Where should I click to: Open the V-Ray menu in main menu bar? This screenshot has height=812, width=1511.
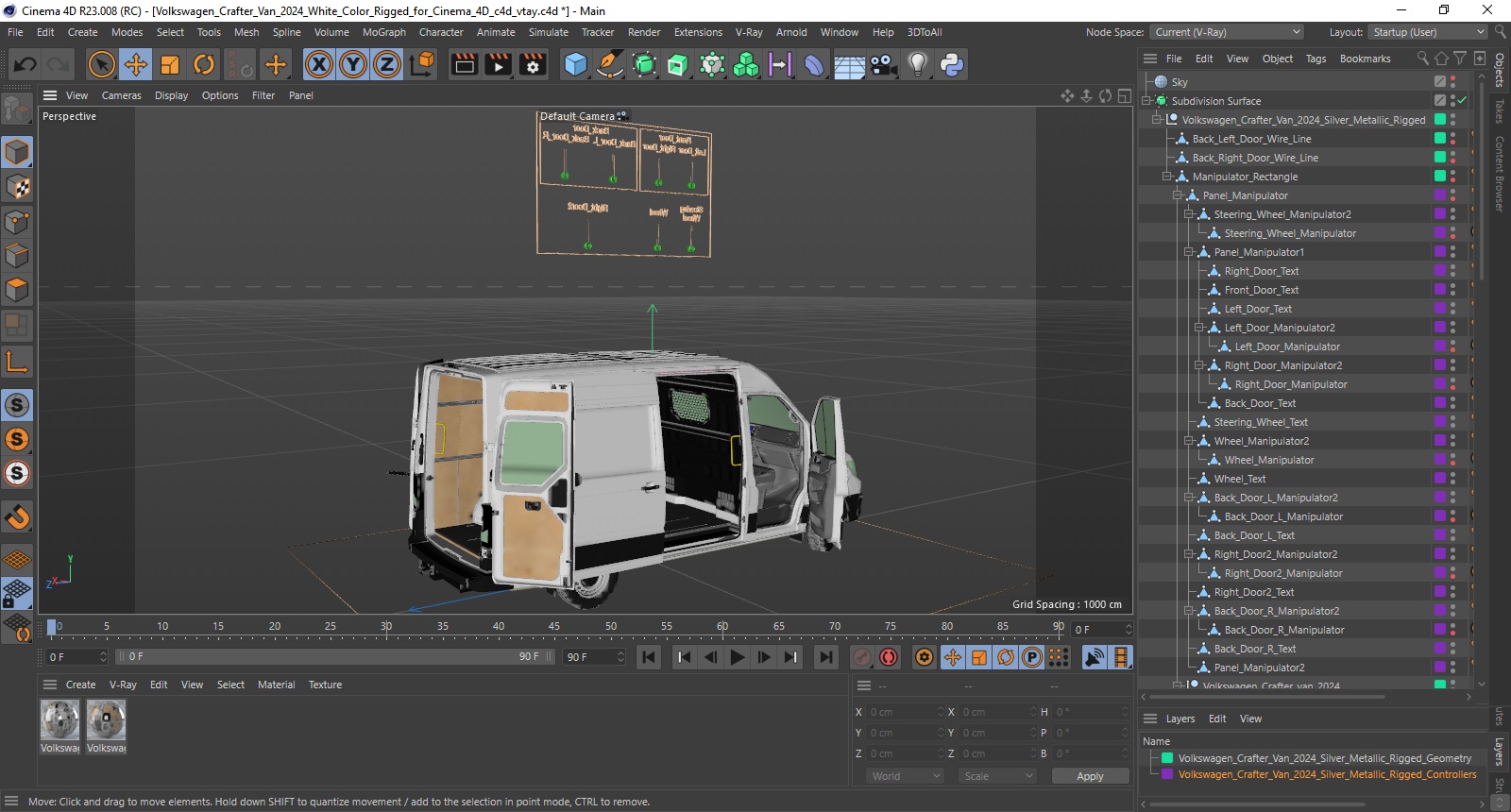pos(749,32)
